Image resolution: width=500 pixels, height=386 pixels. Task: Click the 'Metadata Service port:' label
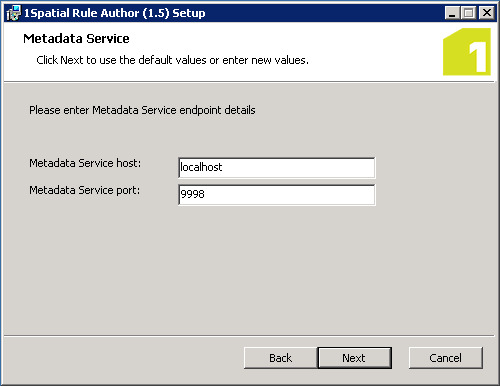point(85,190)
